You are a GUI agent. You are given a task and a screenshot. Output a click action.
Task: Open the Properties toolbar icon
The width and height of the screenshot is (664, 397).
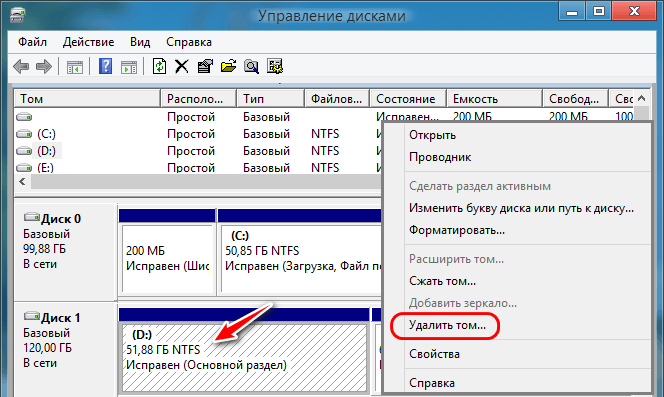pyautogui.click(x=205, y=67)
